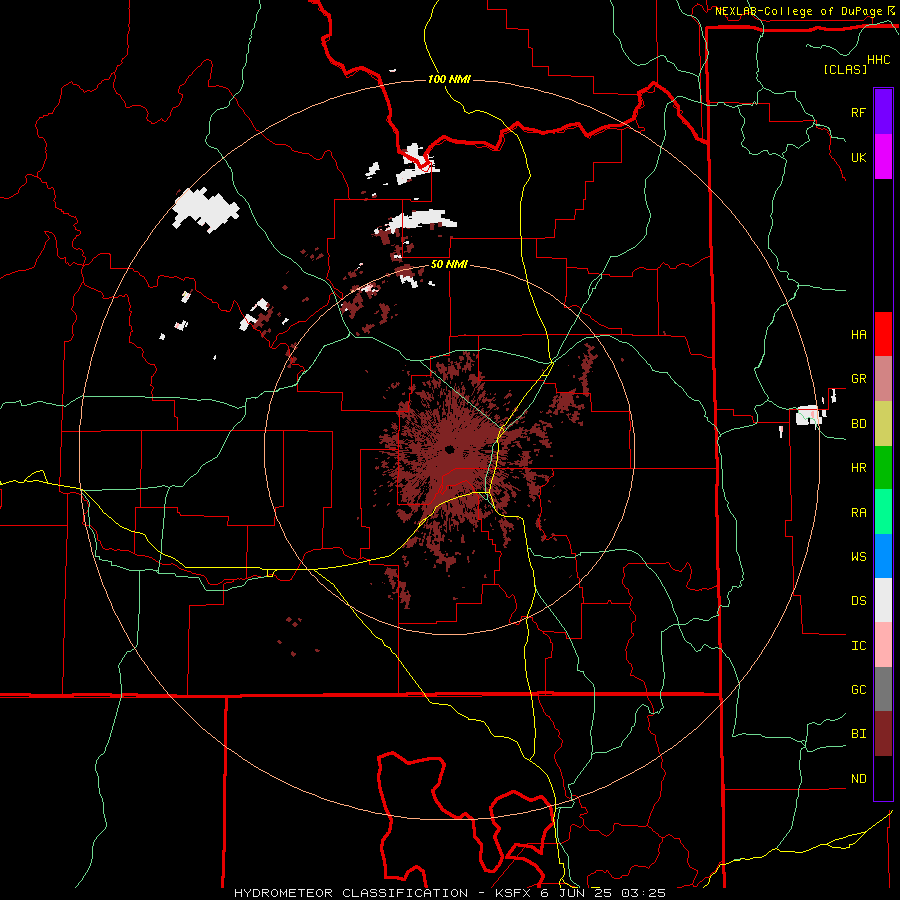
Task: Click the HHC product label
Action: click(879, 60)
